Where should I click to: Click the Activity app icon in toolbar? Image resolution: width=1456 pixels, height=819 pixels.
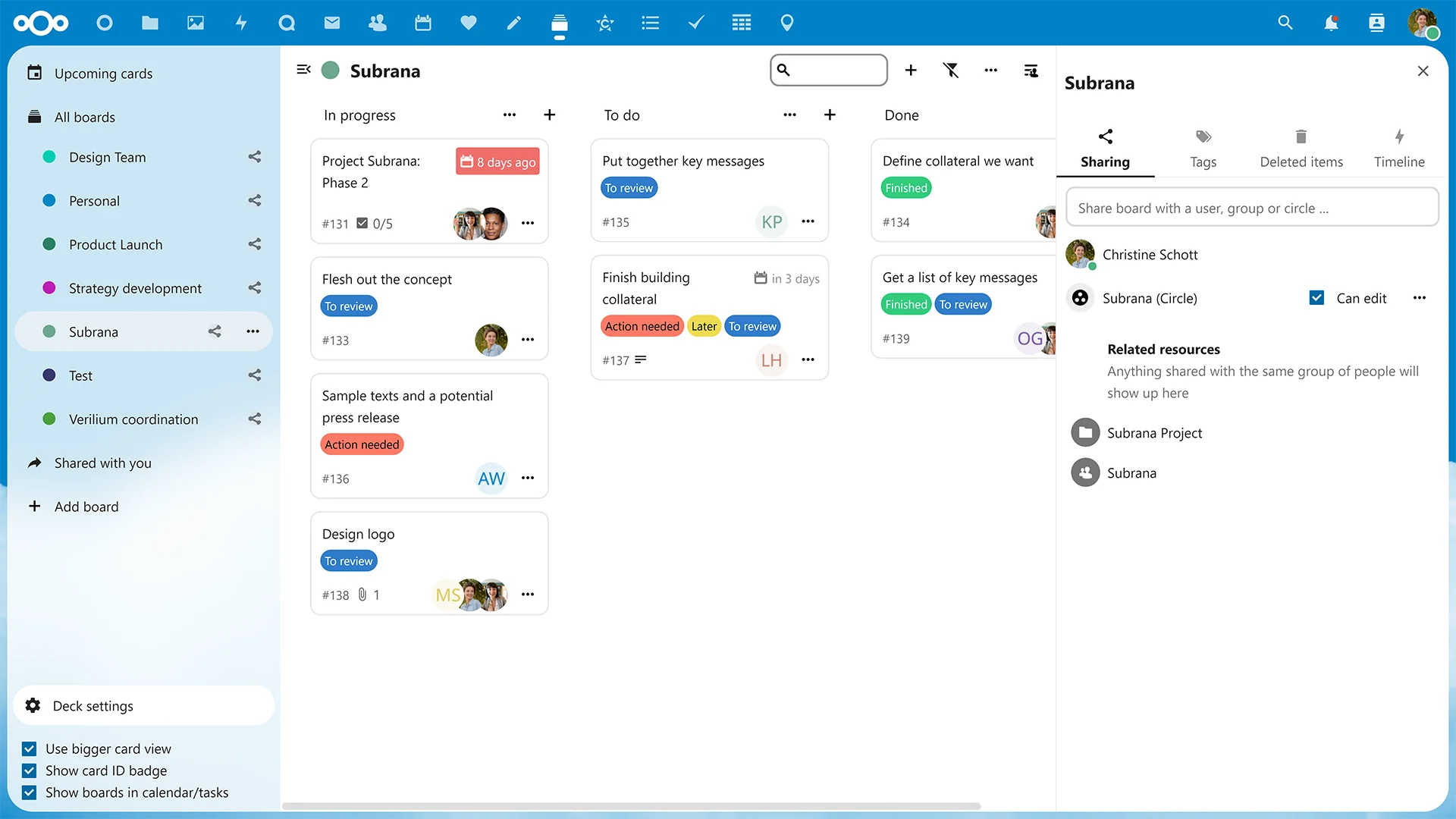pyautogui.click(x=241, y=22)
